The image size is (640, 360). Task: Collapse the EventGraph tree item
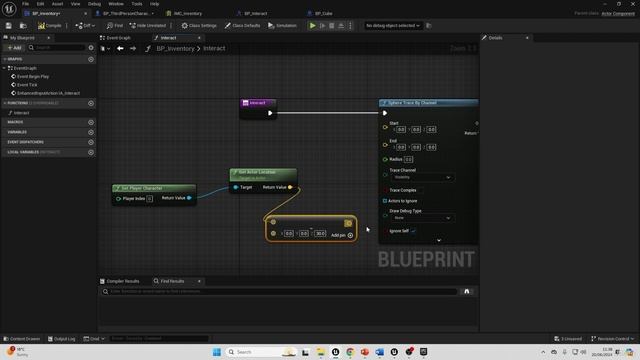point(4,68)
